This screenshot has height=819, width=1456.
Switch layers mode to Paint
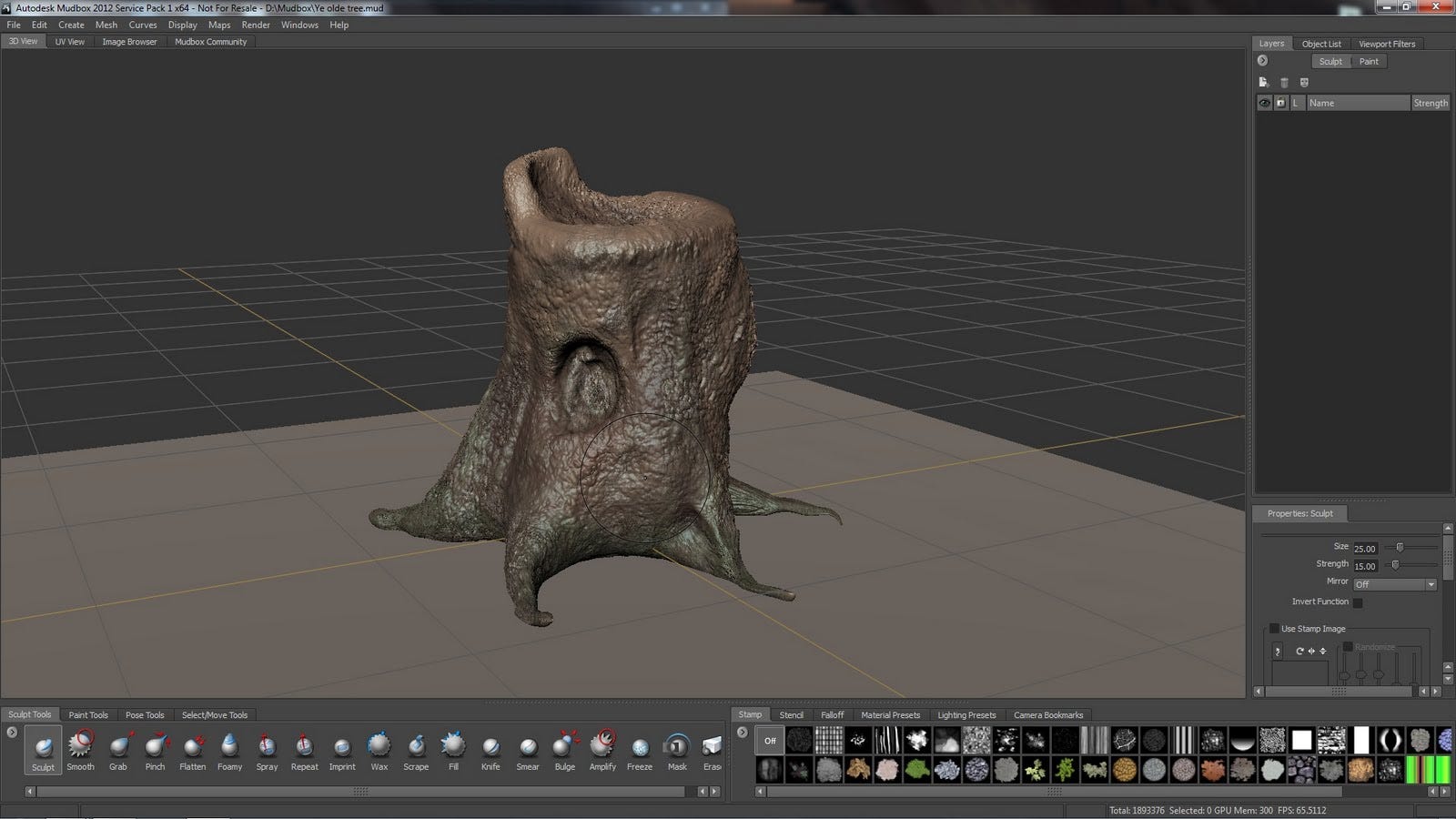point(1369,62)
